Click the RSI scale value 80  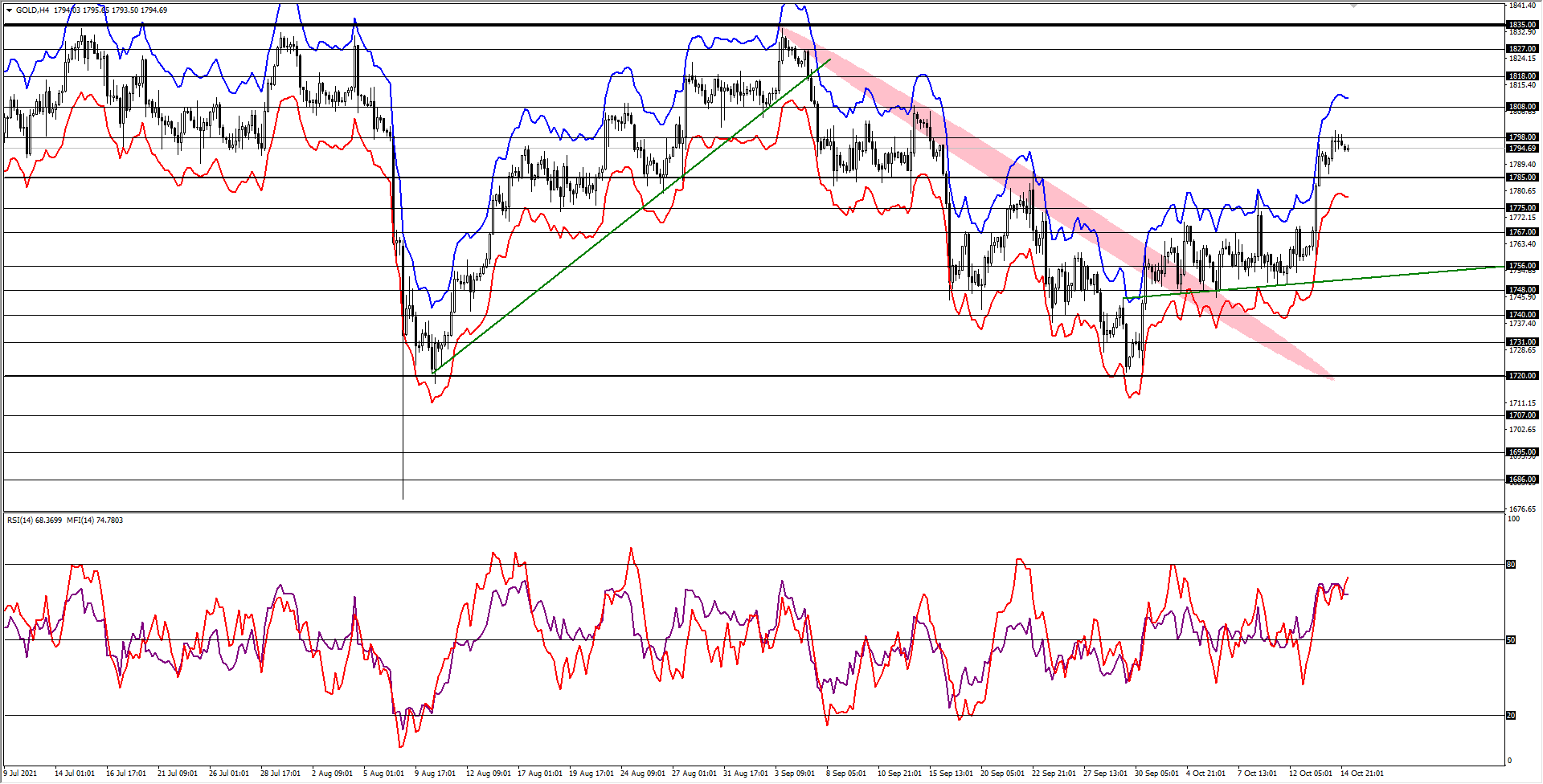(1511, 565)
